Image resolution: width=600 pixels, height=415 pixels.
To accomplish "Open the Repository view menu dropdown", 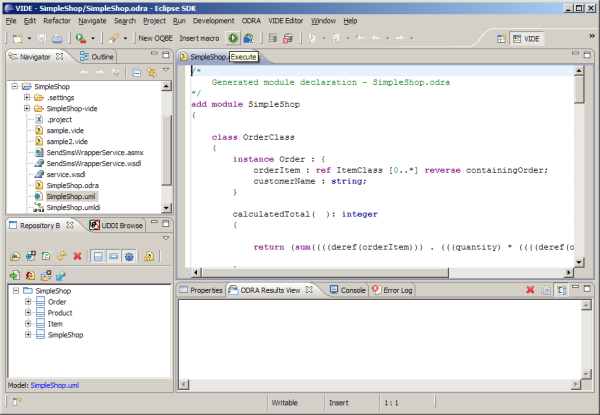I will pos(166,238).
